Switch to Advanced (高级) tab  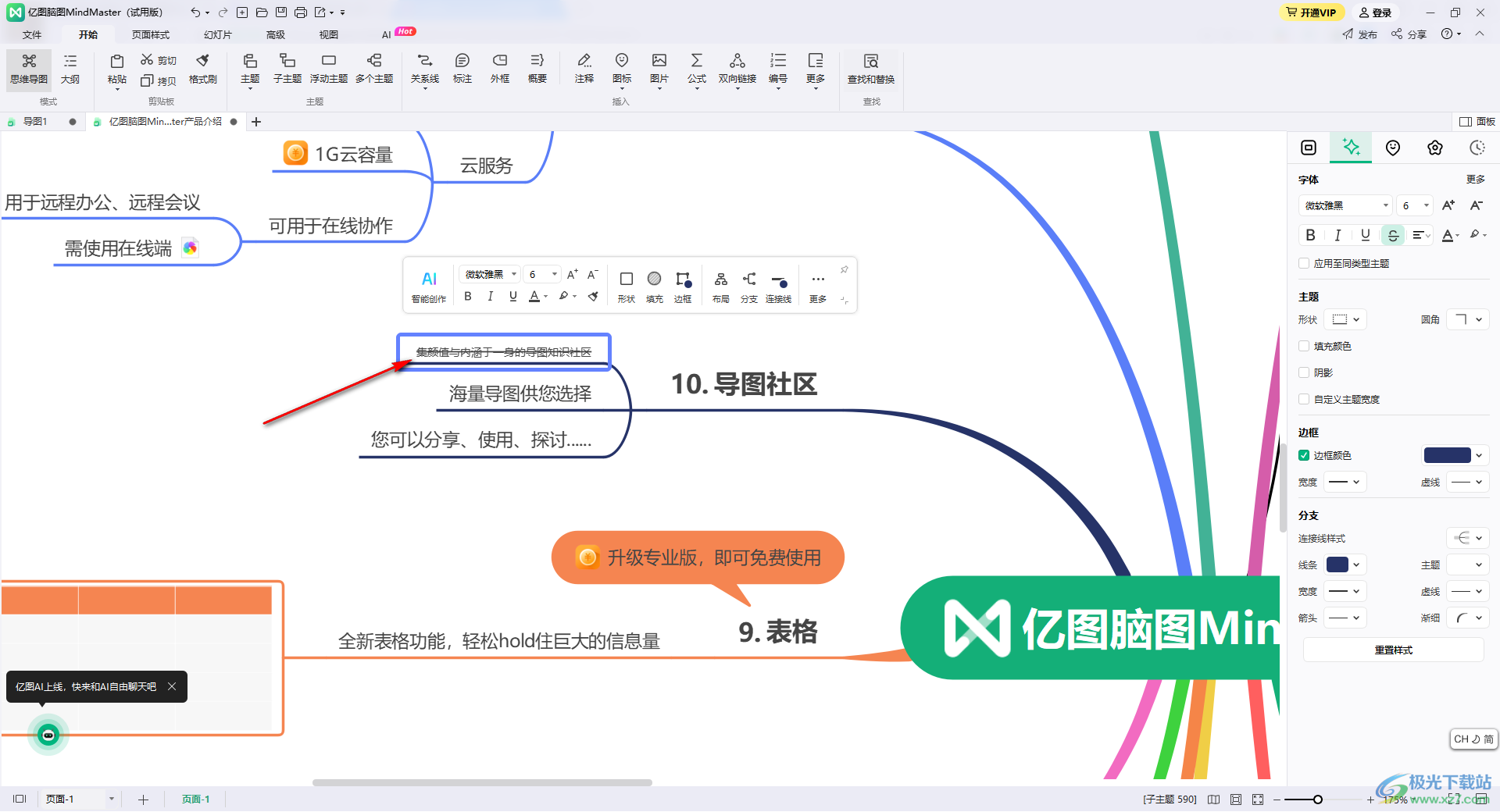[x=276, y=34]
